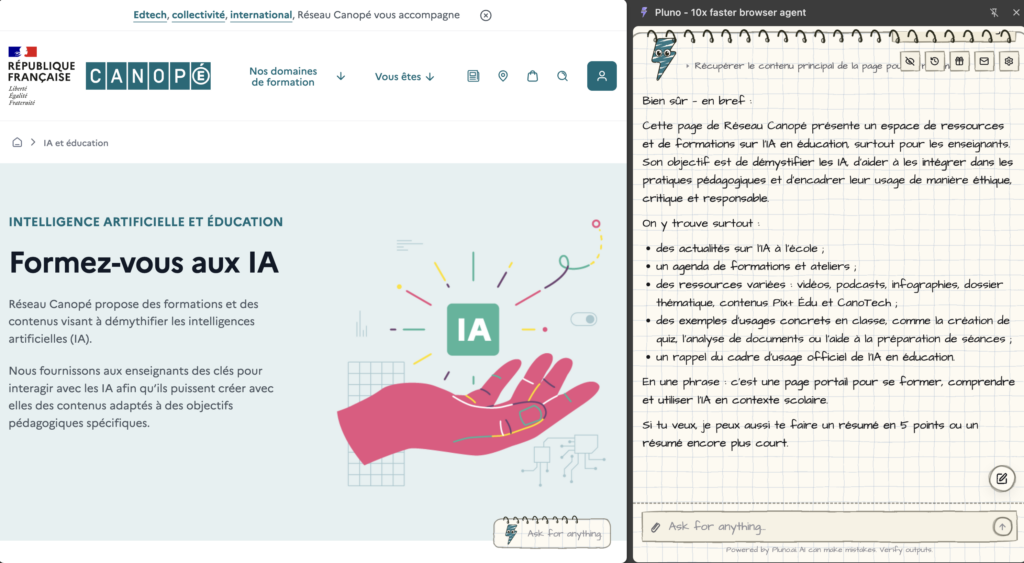Viewport: 1024px width, 563px height.
Task: Toggle the crossed-eye visibility icon in Pluno
Action: (x=910, y=61)
